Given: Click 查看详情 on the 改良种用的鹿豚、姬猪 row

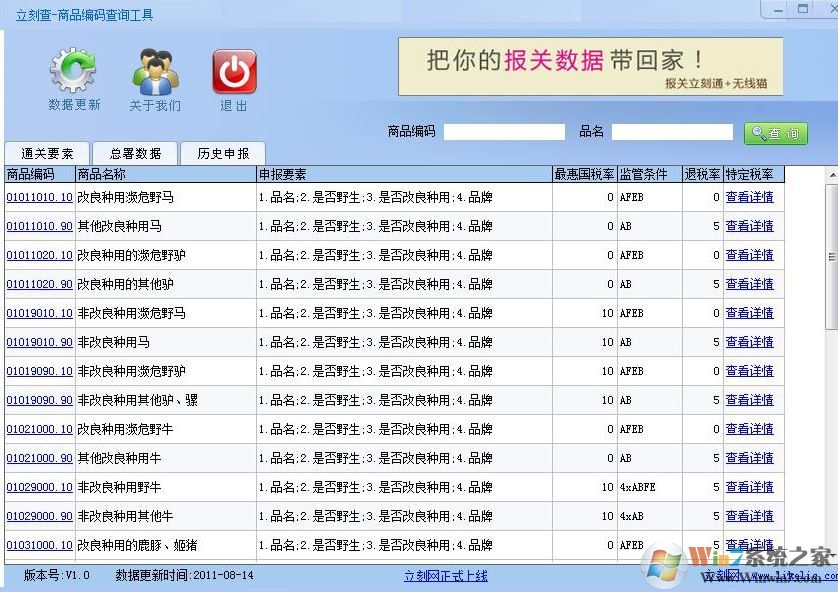Looking at the screenshot, I should 749,545.
